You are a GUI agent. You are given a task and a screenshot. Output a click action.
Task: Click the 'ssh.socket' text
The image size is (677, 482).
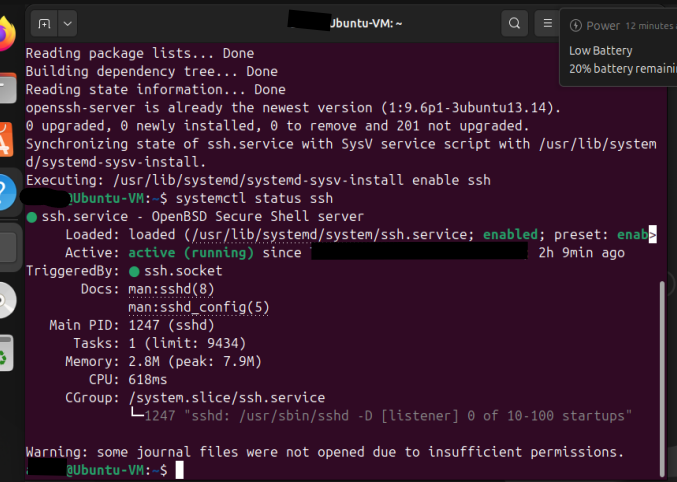pyautogui.click(x=183, y=271)
